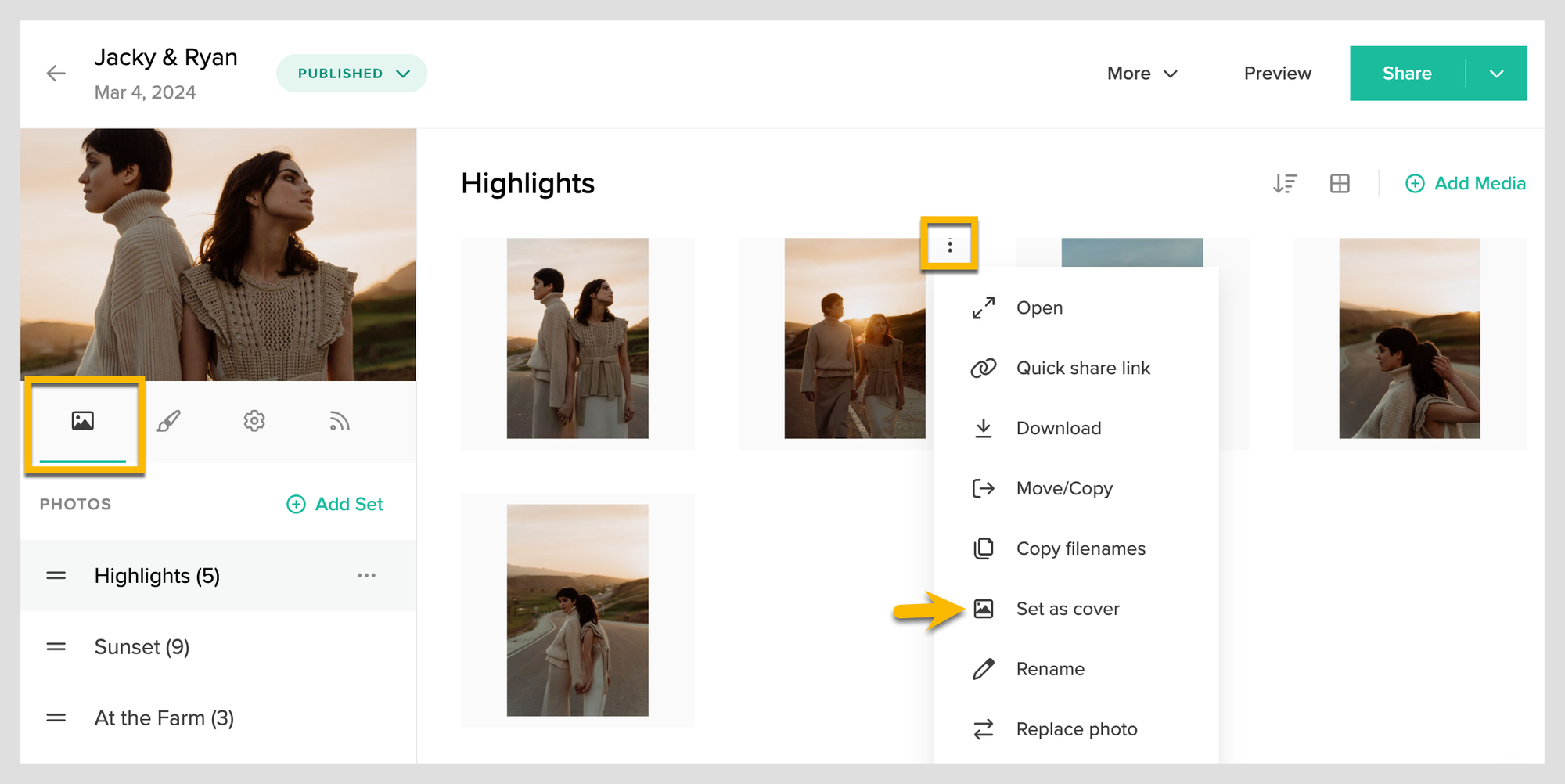Grab the At the Farm reorder handle

click(x=56, y=718)
